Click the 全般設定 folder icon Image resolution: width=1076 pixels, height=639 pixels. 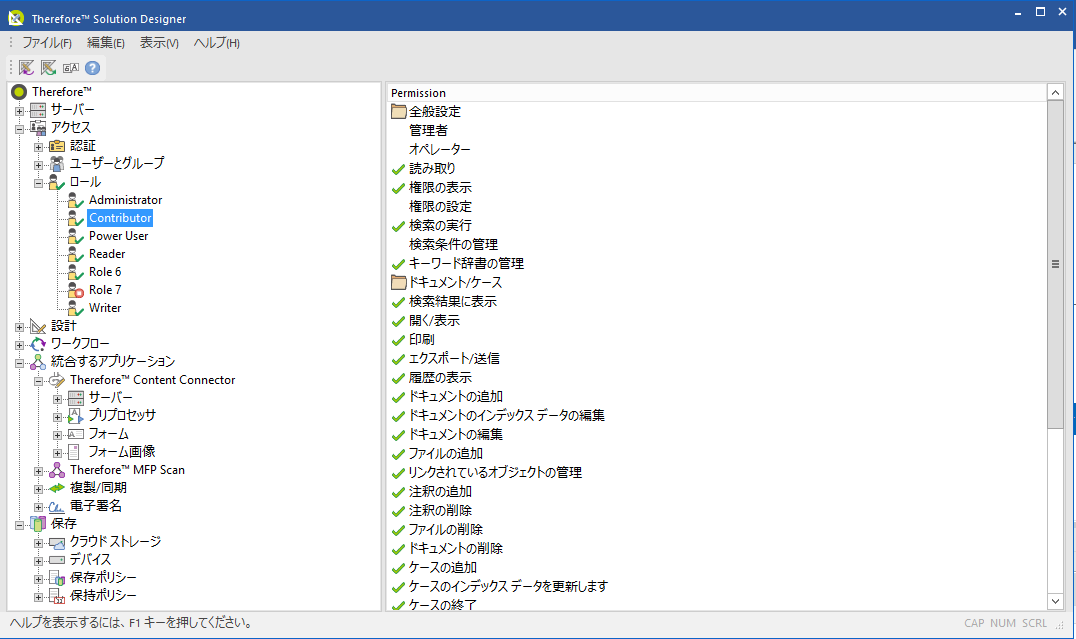coord(399,111)
